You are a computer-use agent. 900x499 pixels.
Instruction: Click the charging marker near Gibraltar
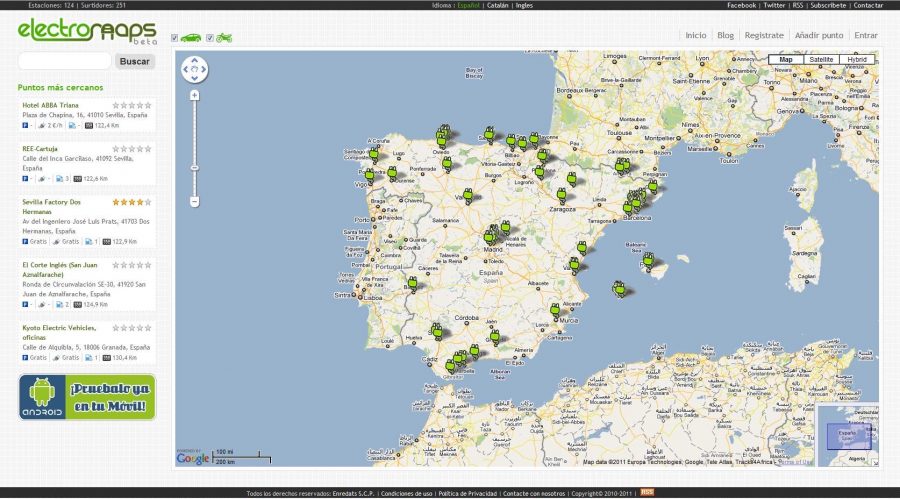451,366
